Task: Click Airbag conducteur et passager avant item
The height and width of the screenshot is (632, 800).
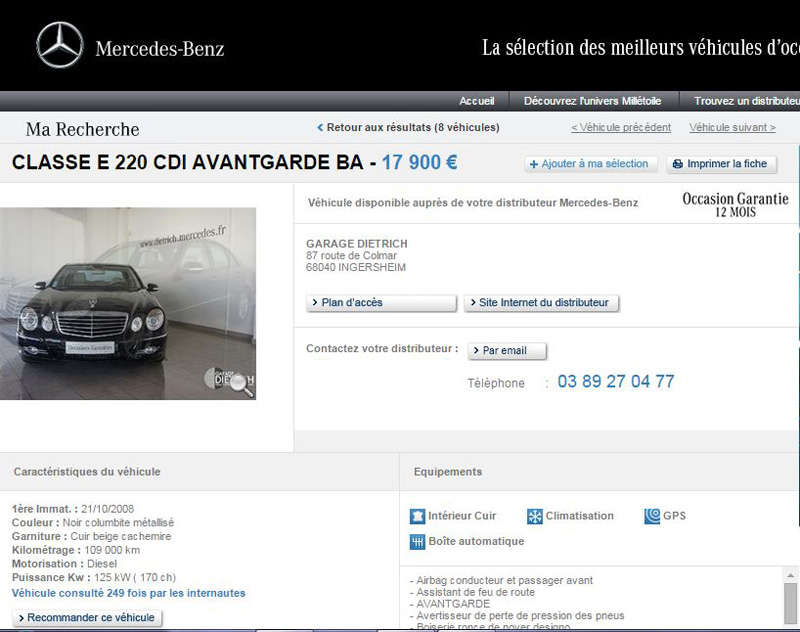Action: (501, 580)
